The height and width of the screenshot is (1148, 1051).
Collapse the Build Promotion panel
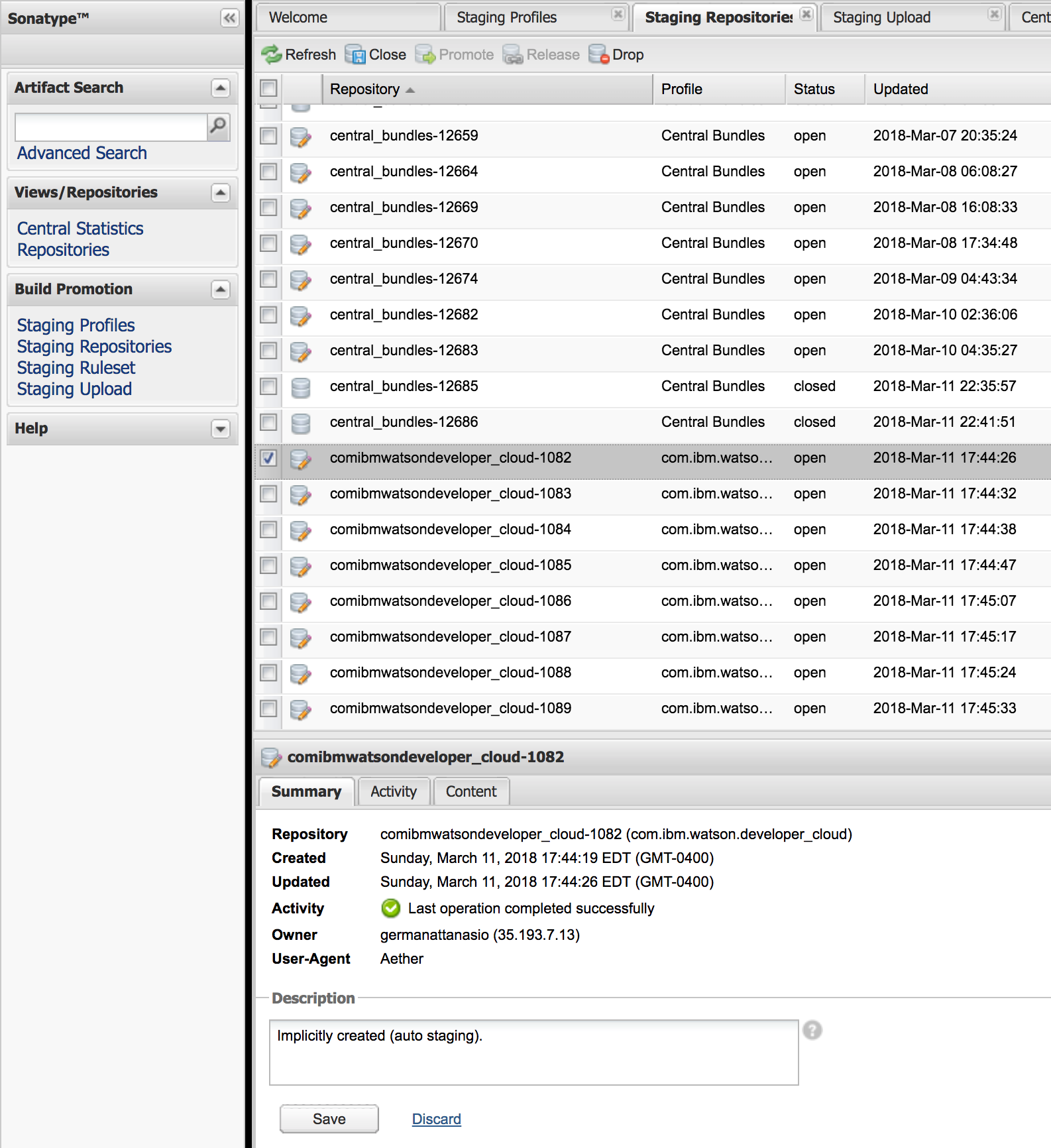[x=221, y=289]
